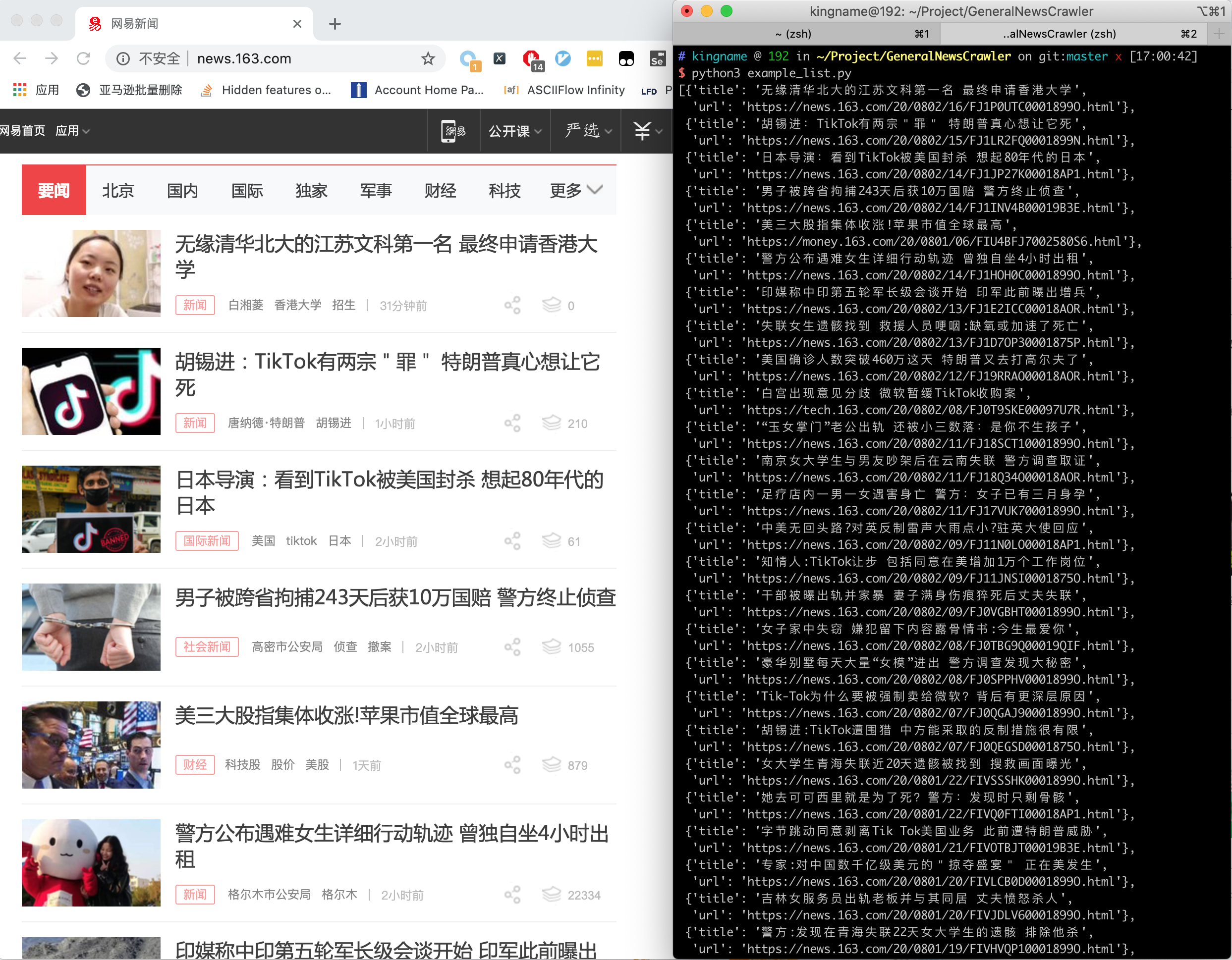Click the share icon on the TikTok article
The image size is (1232, 960).
tap(512, 424)
